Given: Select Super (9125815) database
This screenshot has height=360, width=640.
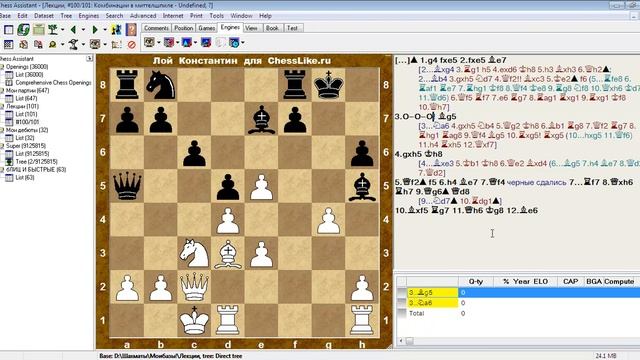Looking at the screenshot, I should coord(26,146).
